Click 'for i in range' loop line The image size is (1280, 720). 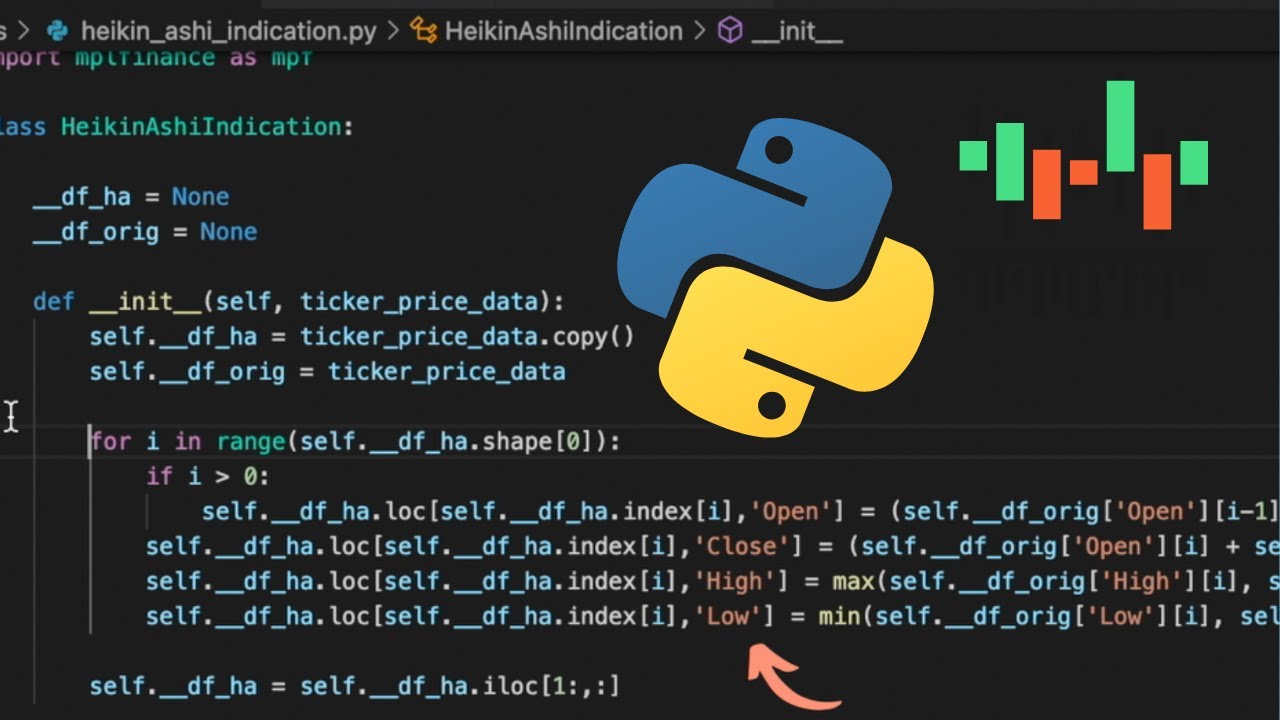[355, 442]
